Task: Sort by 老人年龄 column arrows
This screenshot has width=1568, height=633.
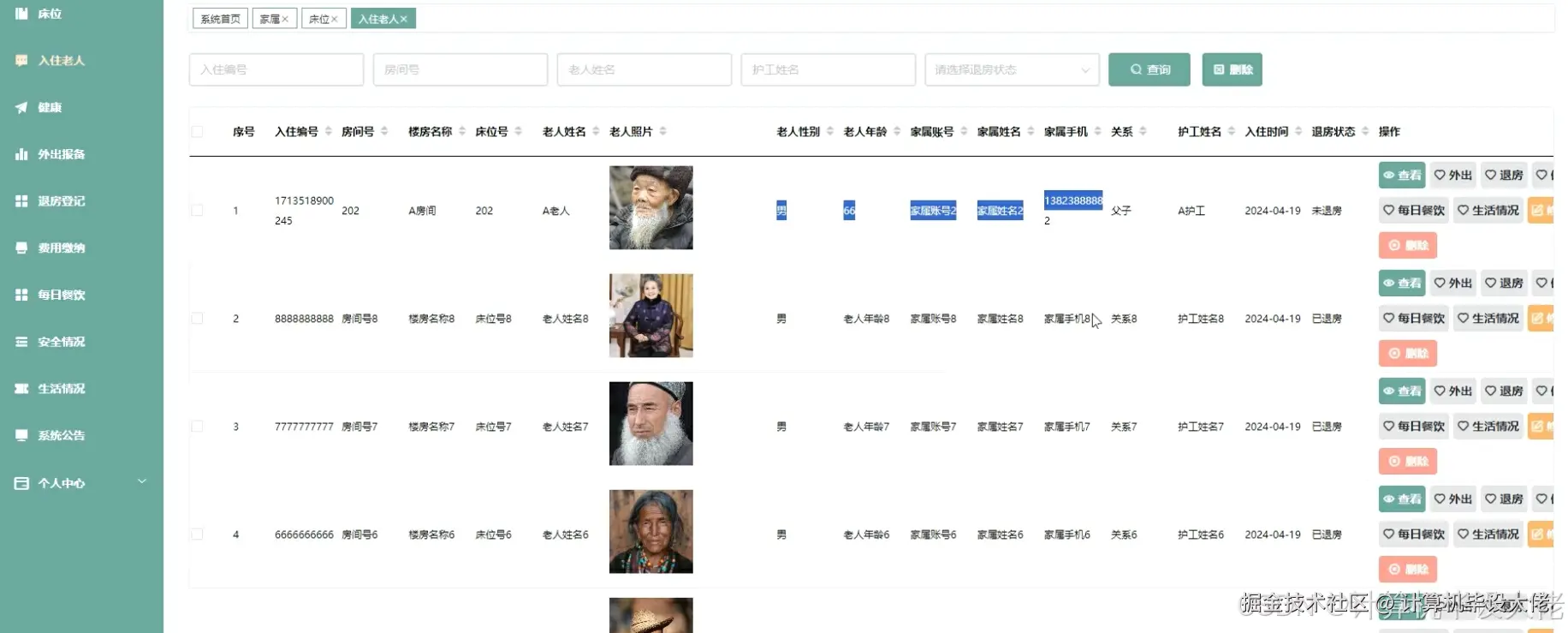Action: point(897,131)
